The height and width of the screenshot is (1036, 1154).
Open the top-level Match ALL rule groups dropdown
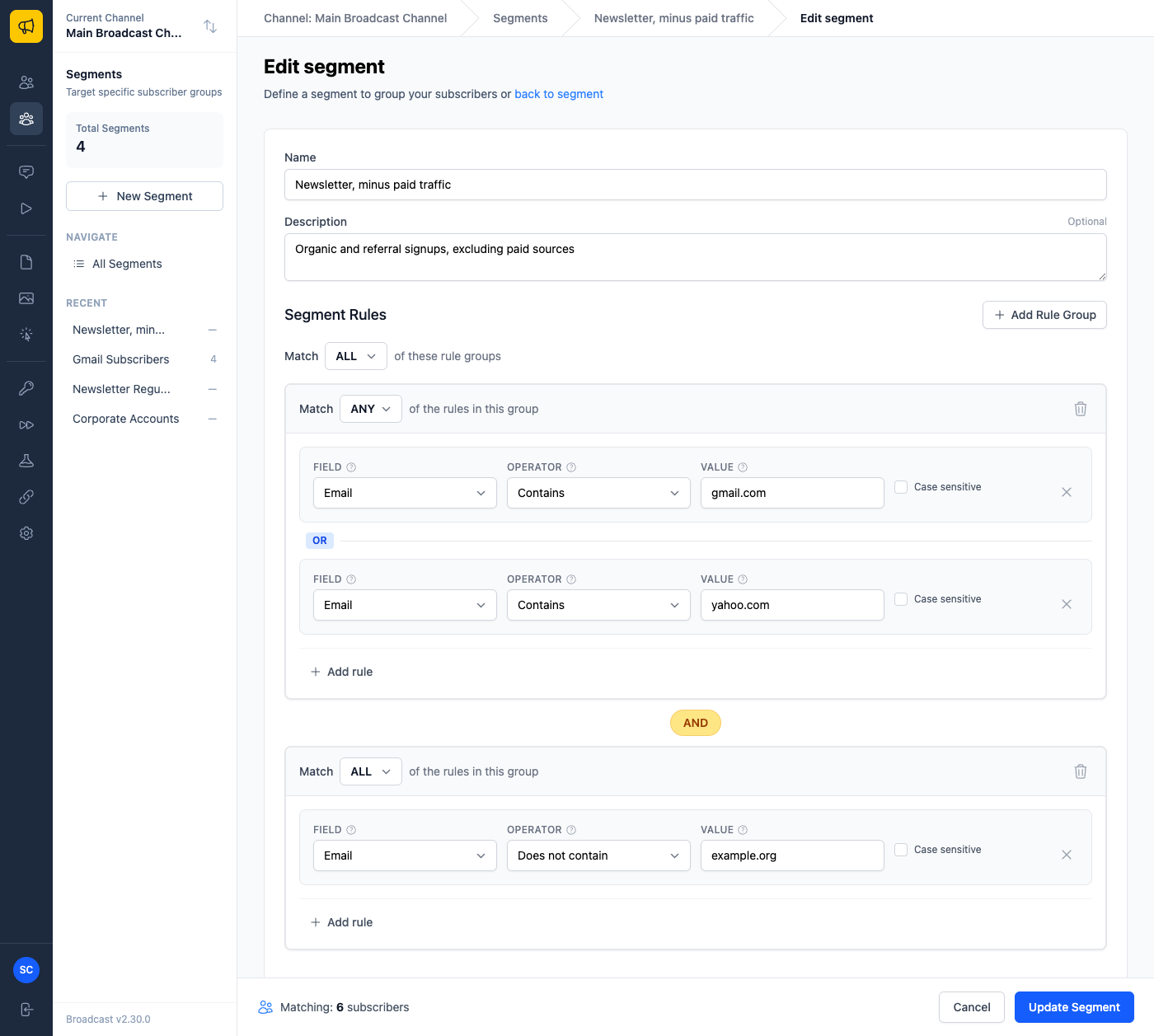click(x=356, y=356)
